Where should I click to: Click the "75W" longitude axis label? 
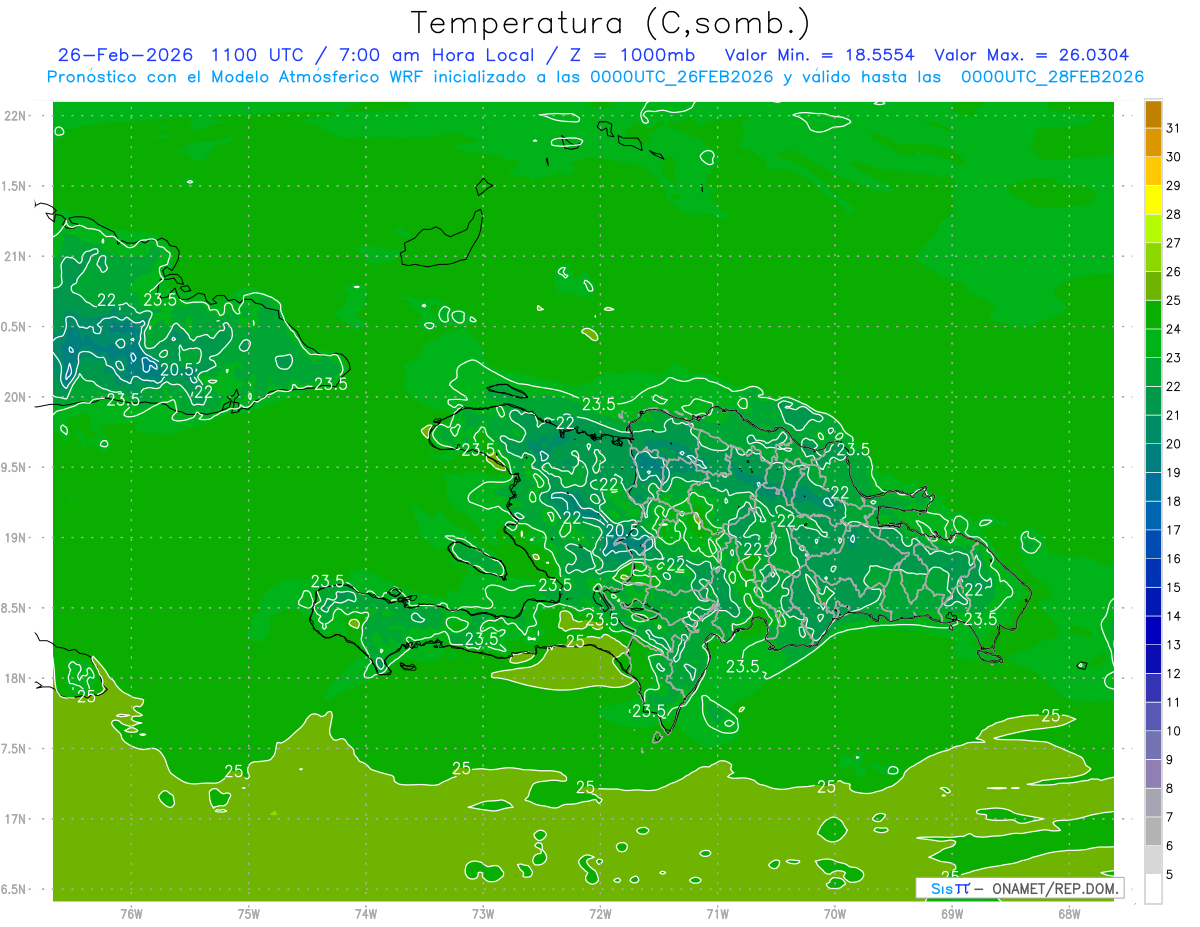249,913
